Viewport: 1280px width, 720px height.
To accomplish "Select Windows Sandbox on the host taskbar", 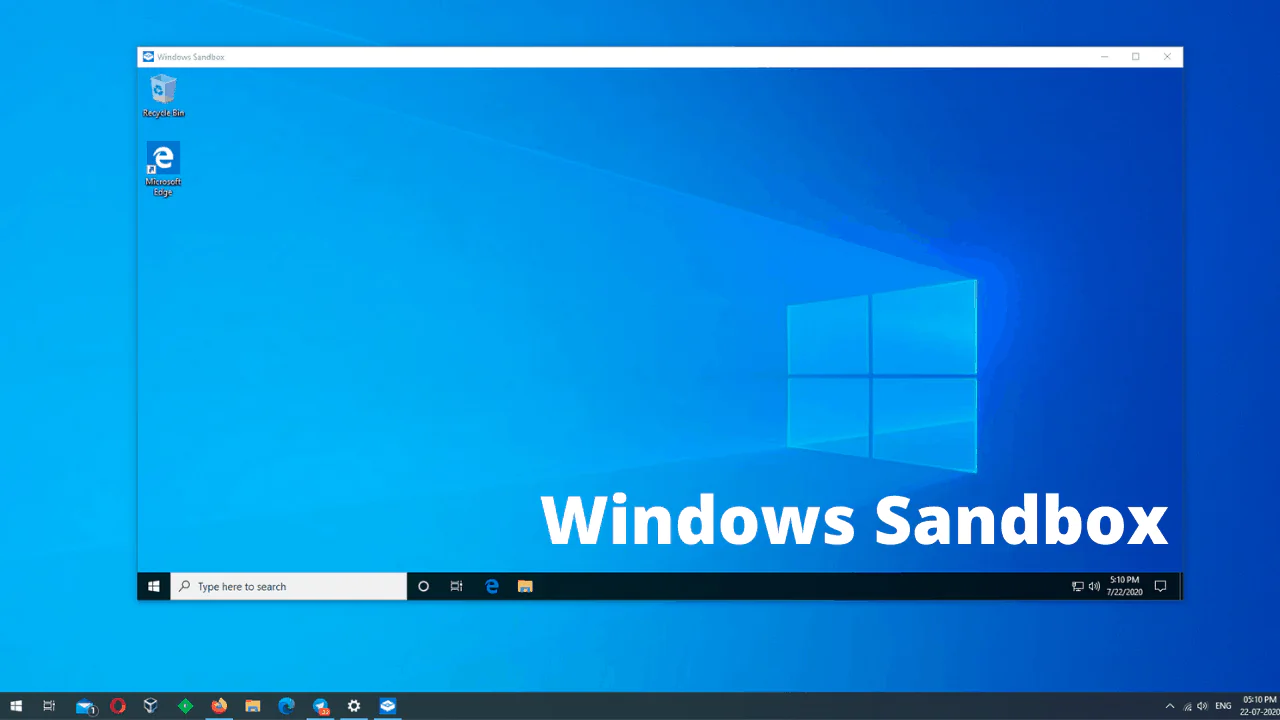I will click(388, 706).
